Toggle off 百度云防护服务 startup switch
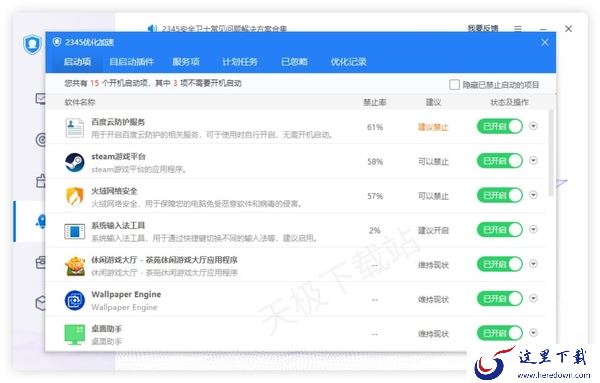The width and height of the screenshot is (600, 383). (x=500, y=126)
